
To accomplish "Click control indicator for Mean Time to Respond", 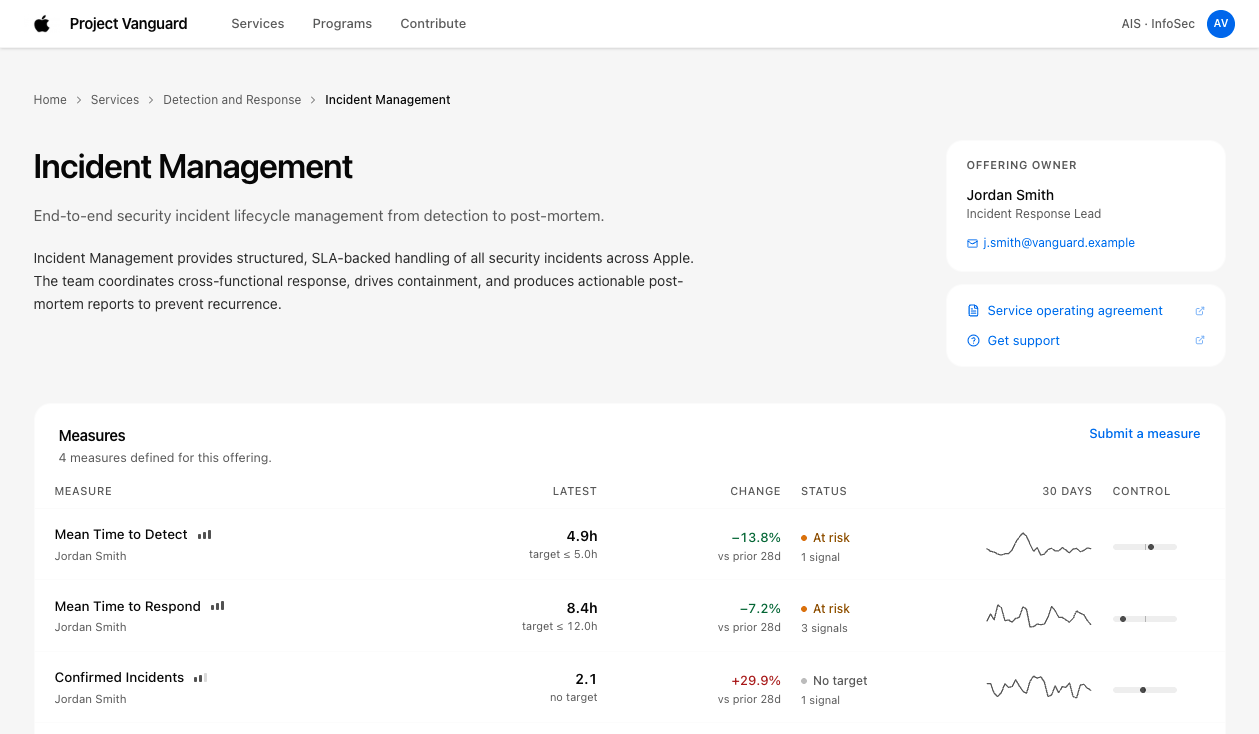I will coord(1145,619).
